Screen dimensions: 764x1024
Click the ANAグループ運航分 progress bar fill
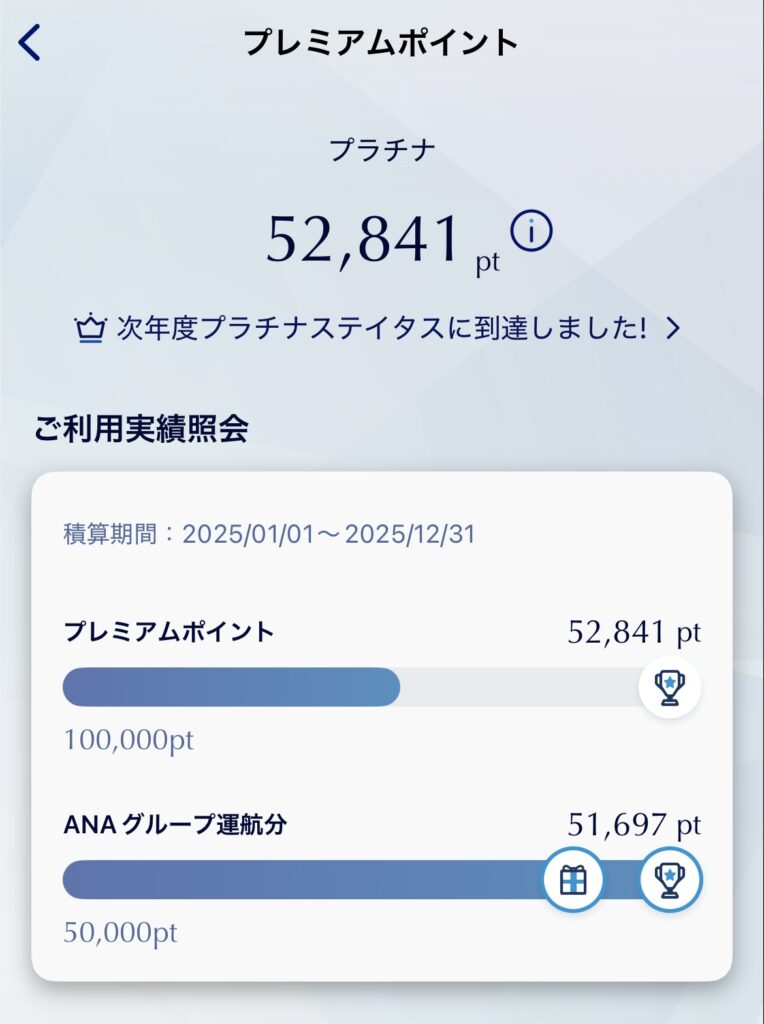tap(300, 880)
